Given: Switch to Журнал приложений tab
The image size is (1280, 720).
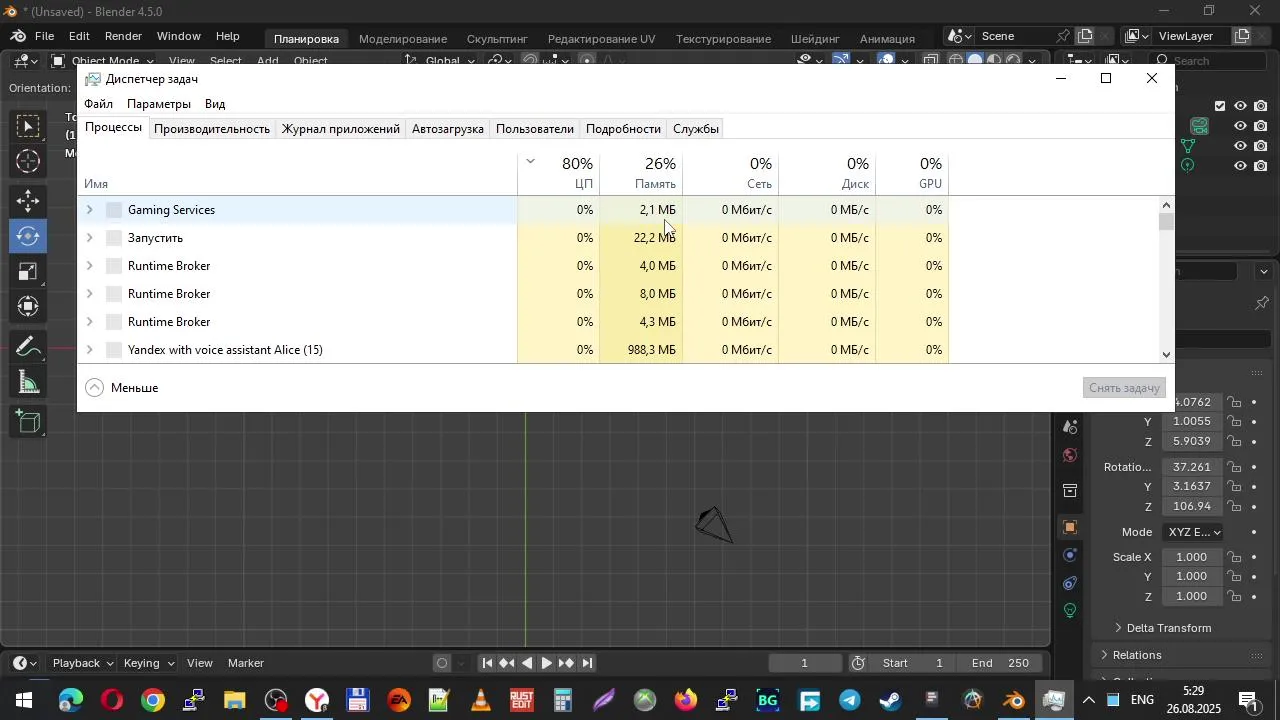Looking at the screenshot, I should coord(341,129).
